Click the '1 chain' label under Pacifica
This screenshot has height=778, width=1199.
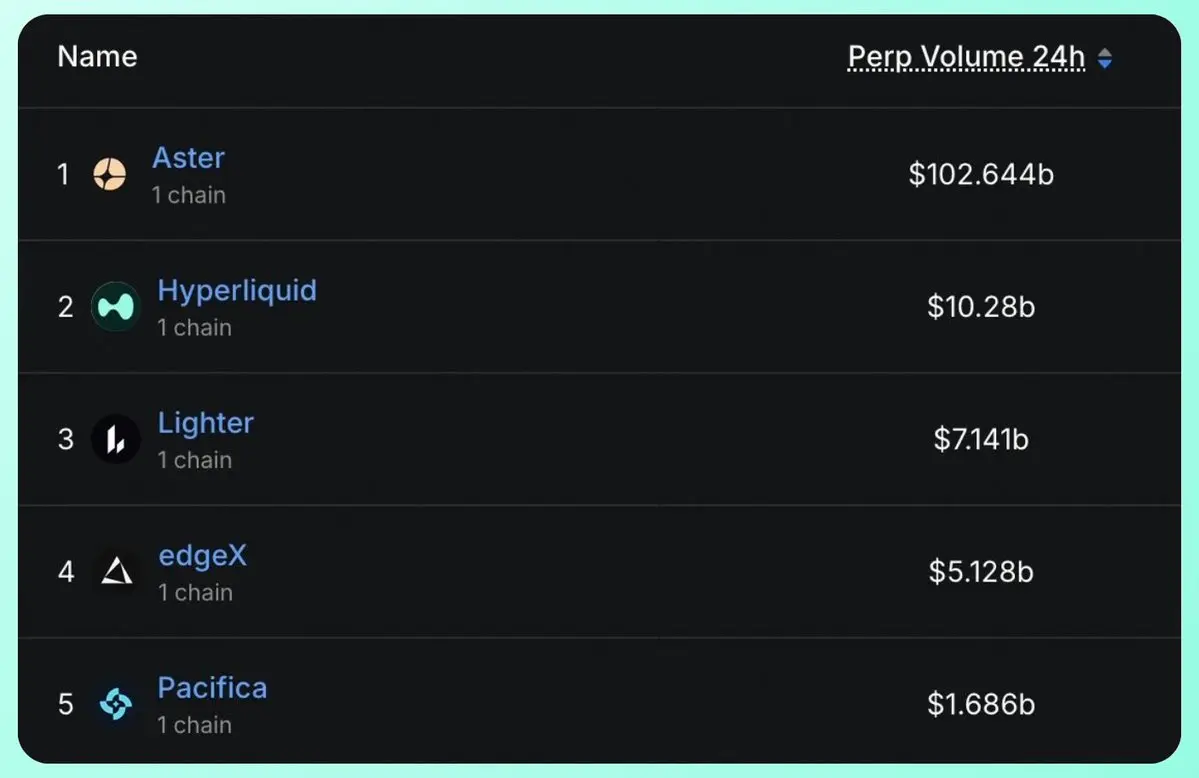pos(194,724)
